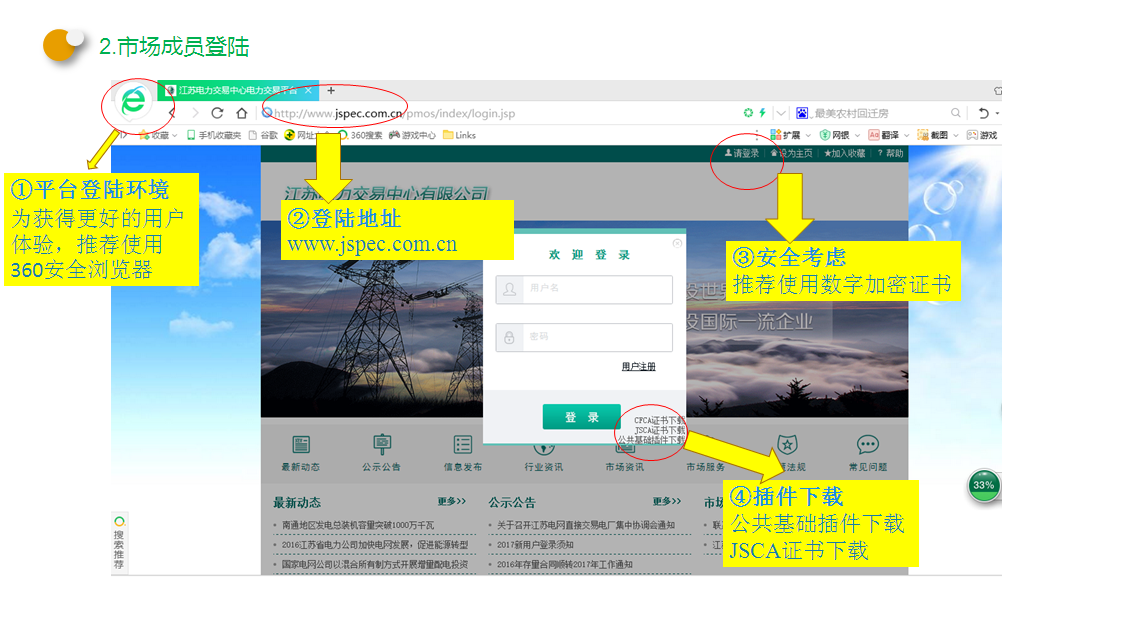
Task: Click the 33% green circle indicator
Action: [984, 485]
